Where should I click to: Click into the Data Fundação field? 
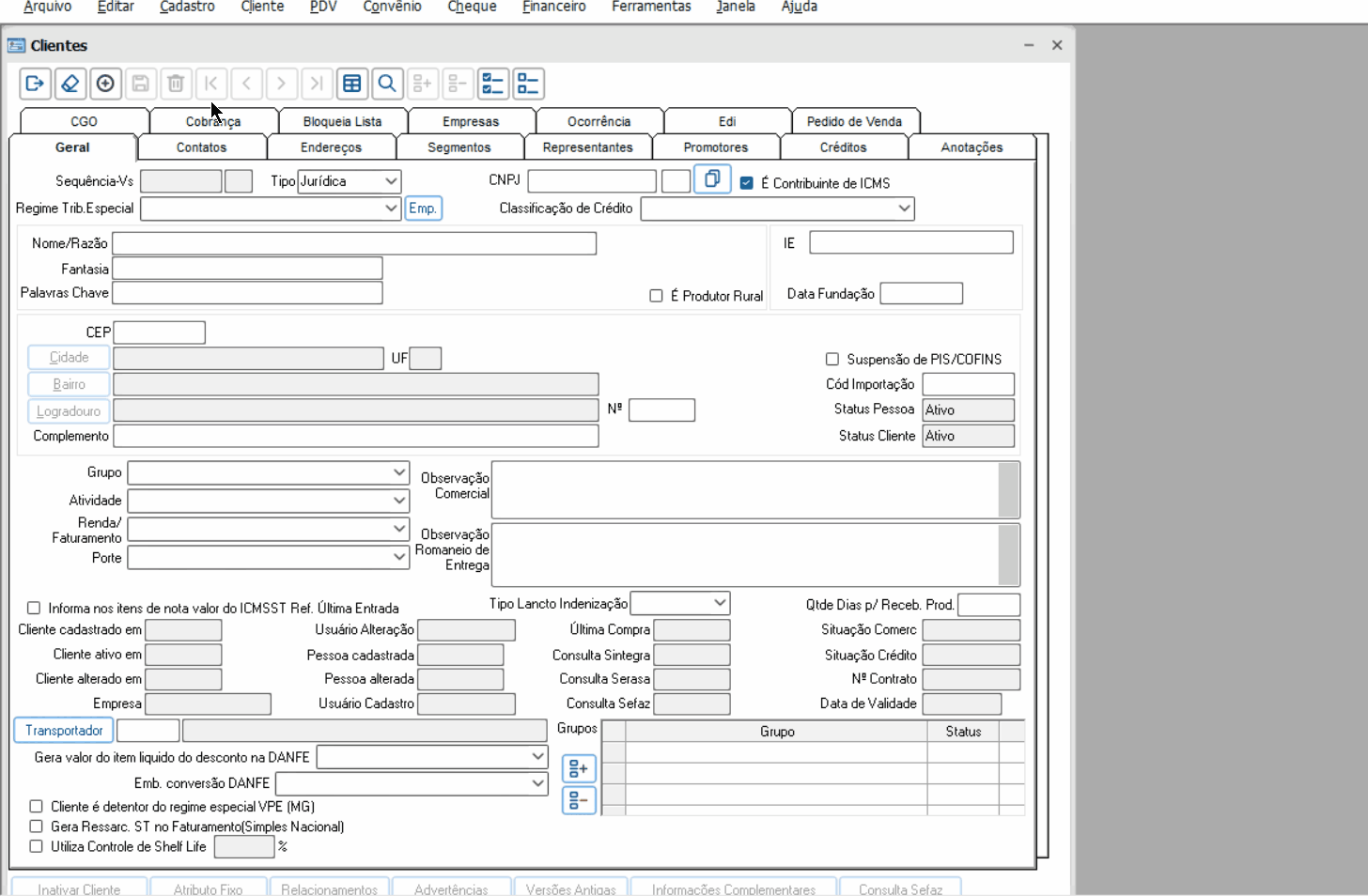pyautogui.click(x=922, y=294)
